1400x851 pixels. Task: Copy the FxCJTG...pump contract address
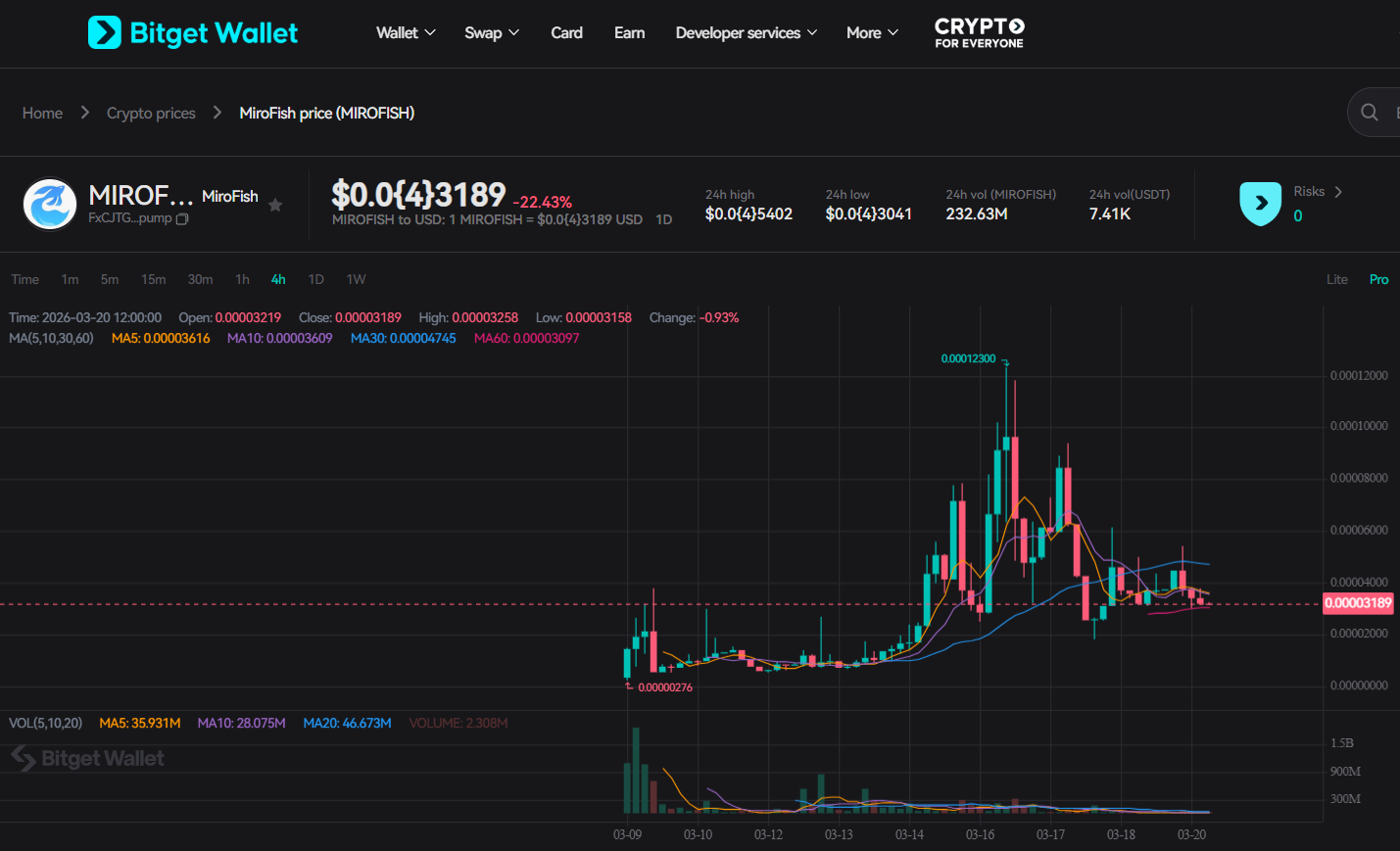point(182,218)
